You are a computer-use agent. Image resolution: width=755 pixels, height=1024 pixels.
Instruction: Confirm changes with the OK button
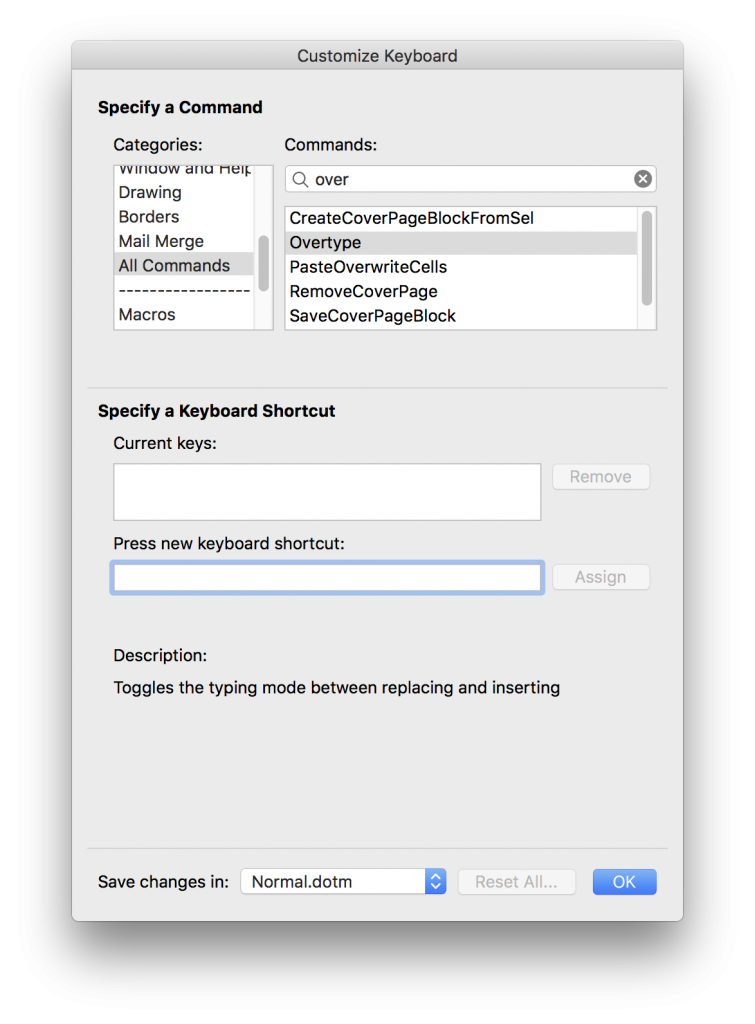coord(624,881)
